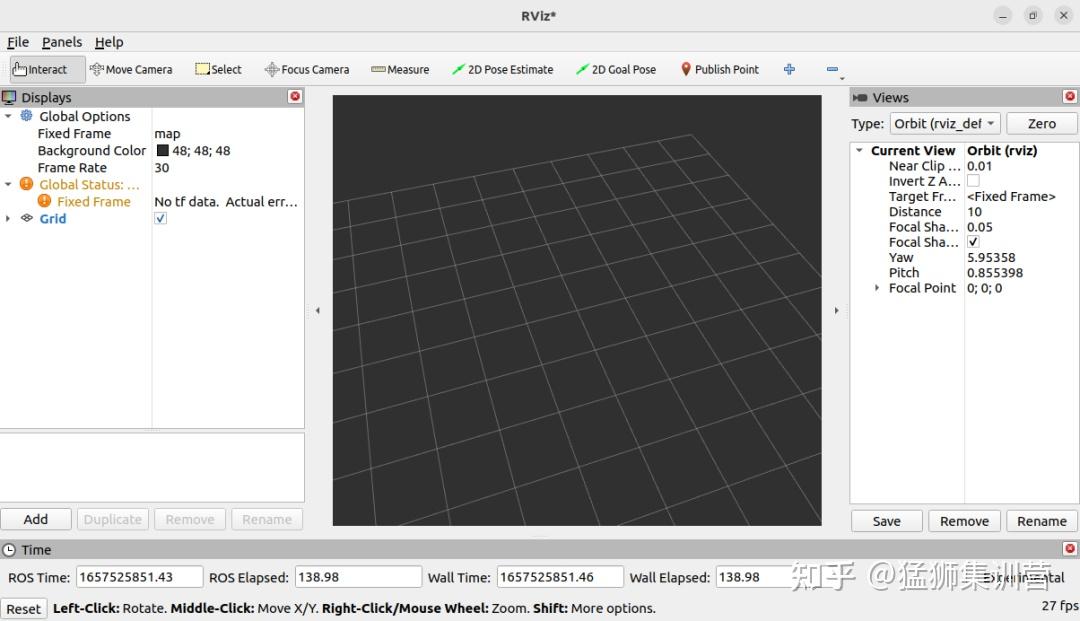Uncheck the Focal Shape checkbox
1080x621 pixels.
coord(973,241)
